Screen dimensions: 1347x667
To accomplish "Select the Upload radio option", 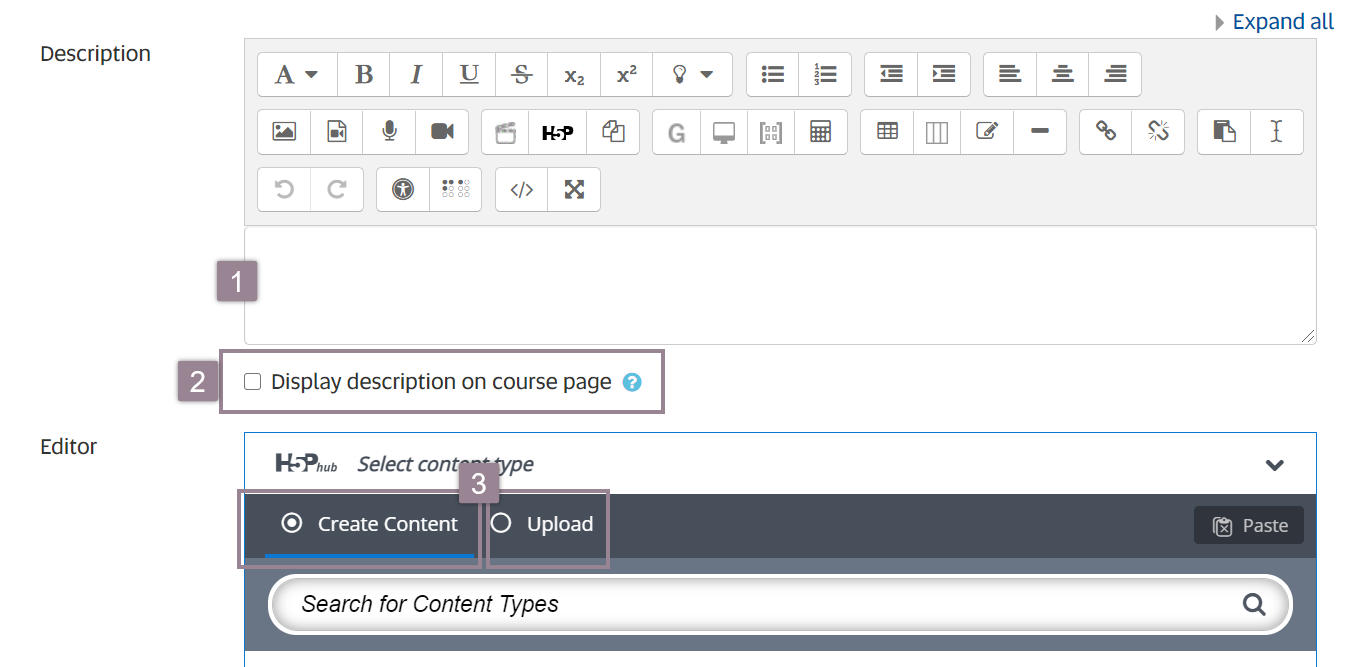I will click(502, 523).
